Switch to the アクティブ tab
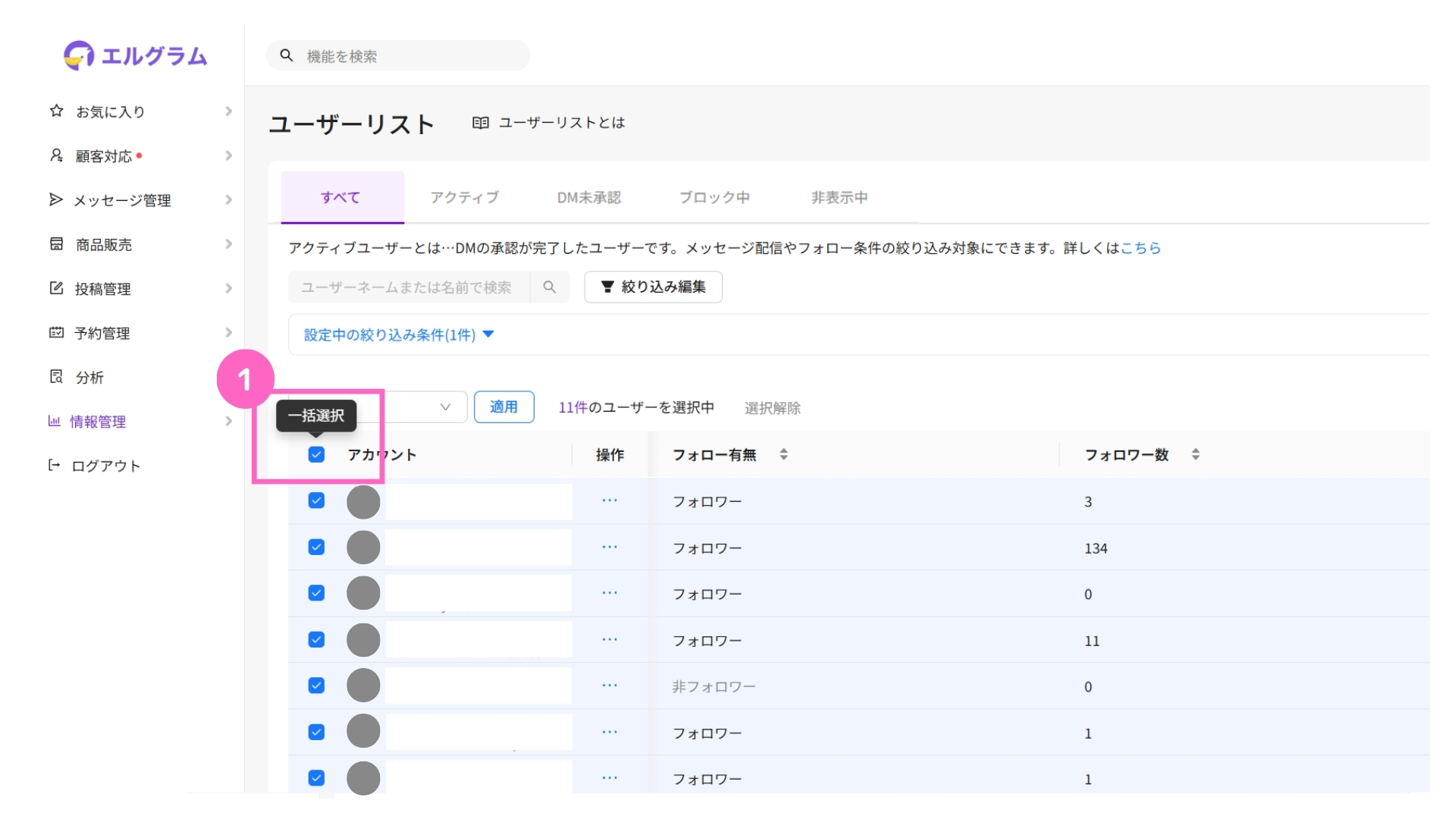The height and width of the screenshot is (819, 1456). pos(464,197)
